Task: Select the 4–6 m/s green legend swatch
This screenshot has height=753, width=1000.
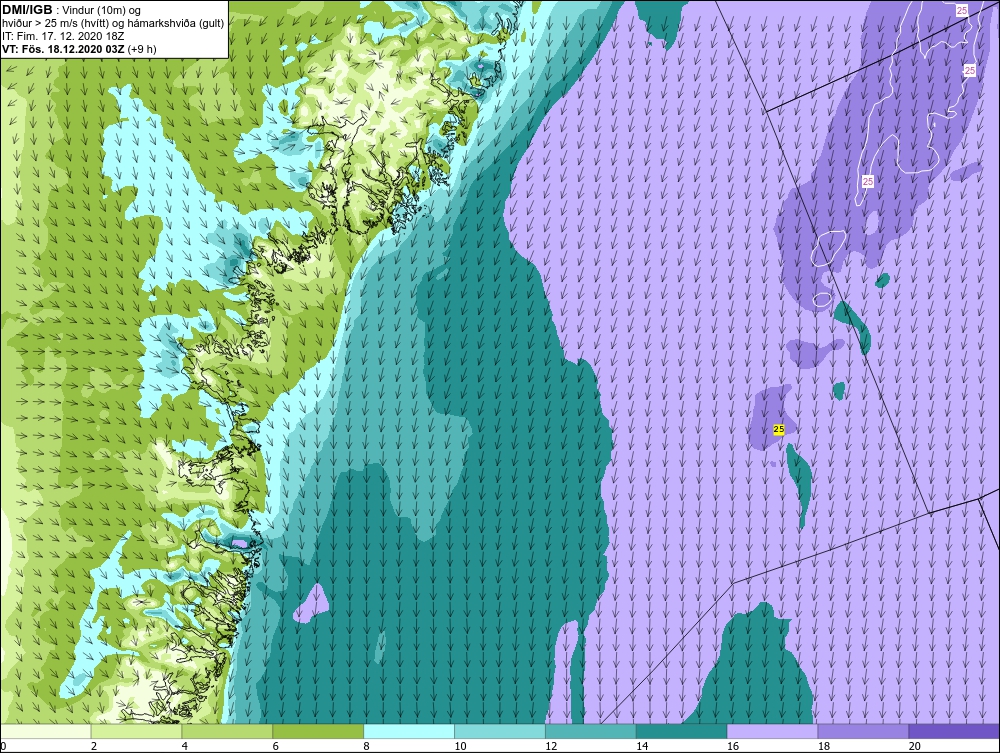Action: (227, 731)
